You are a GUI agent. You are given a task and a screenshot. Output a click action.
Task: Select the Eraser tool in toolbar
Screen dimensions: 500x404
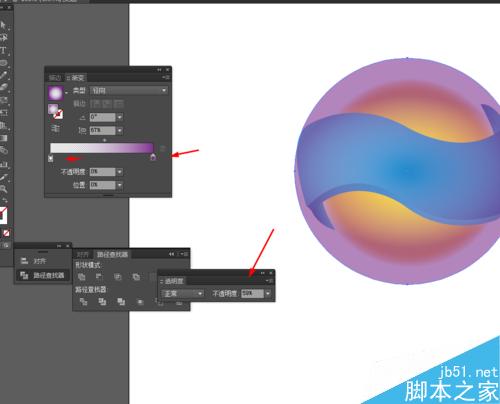tap(3, 87)
